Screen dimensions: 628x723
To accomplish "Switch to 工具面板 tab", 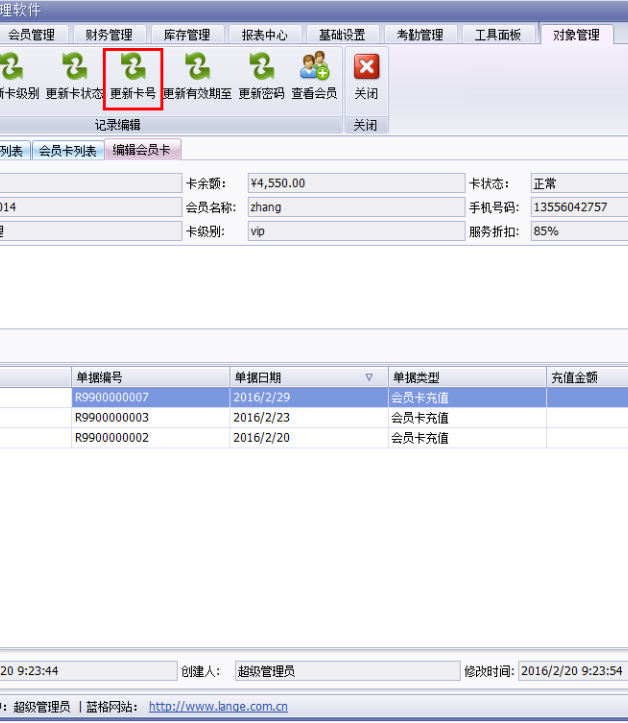I will coord(498,35).
